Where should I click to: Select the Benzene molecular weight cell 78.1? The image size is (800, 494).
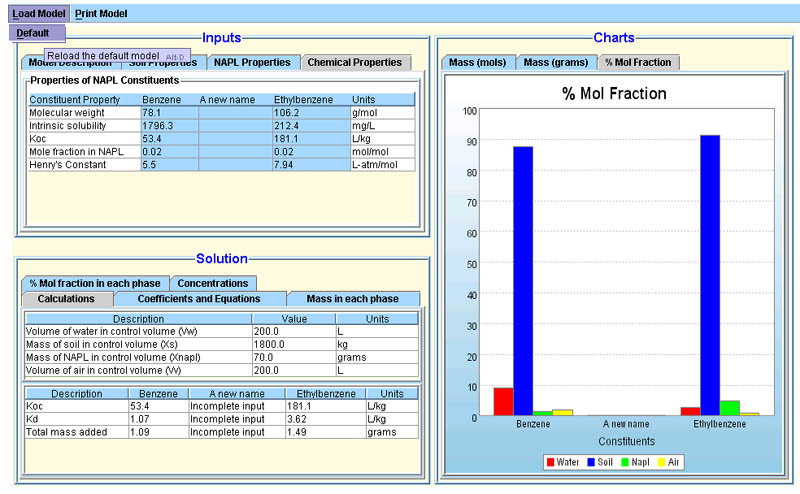pyautogui.click(x=168, y=113)
